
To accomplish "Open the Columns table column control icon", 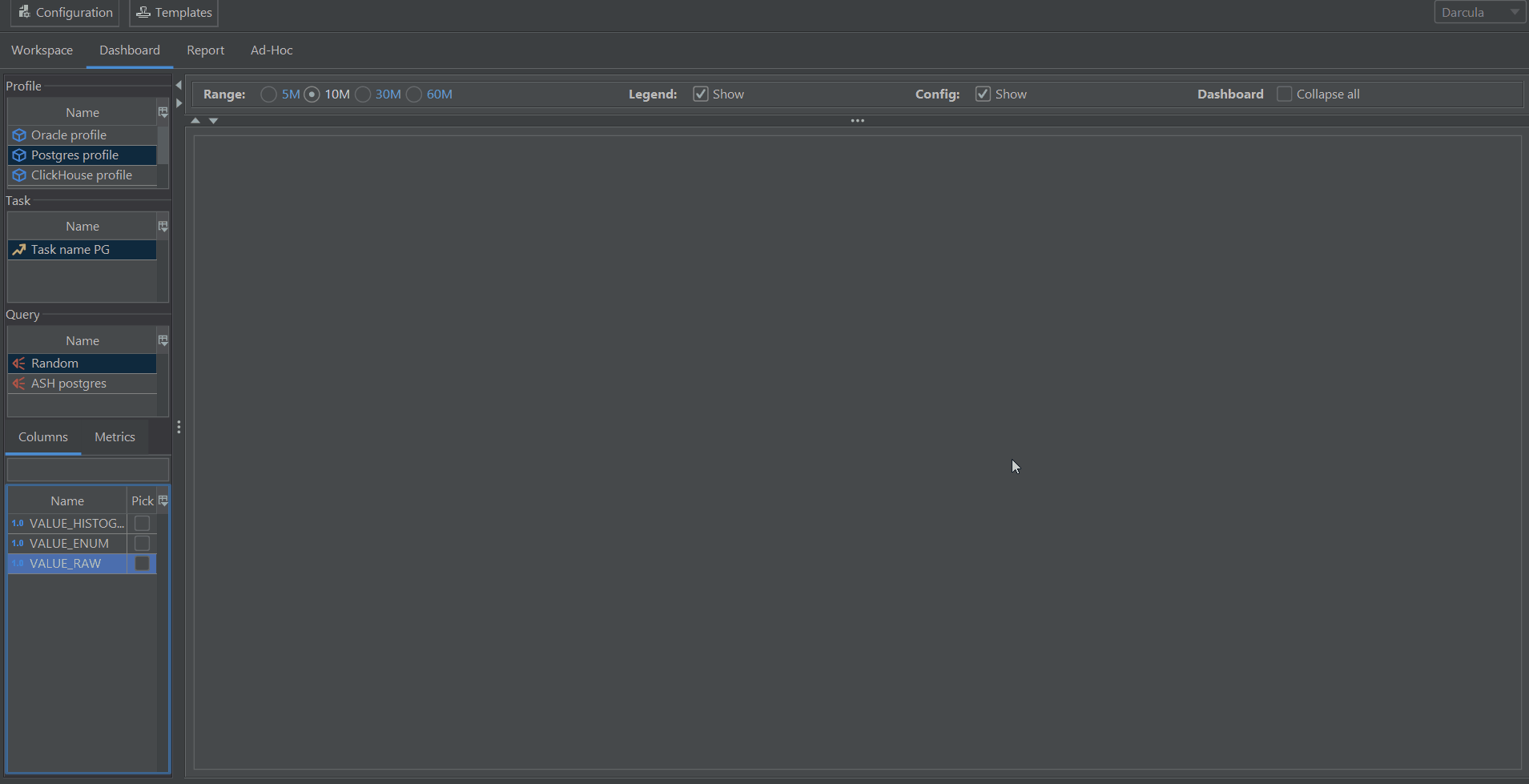I will 163,501.
